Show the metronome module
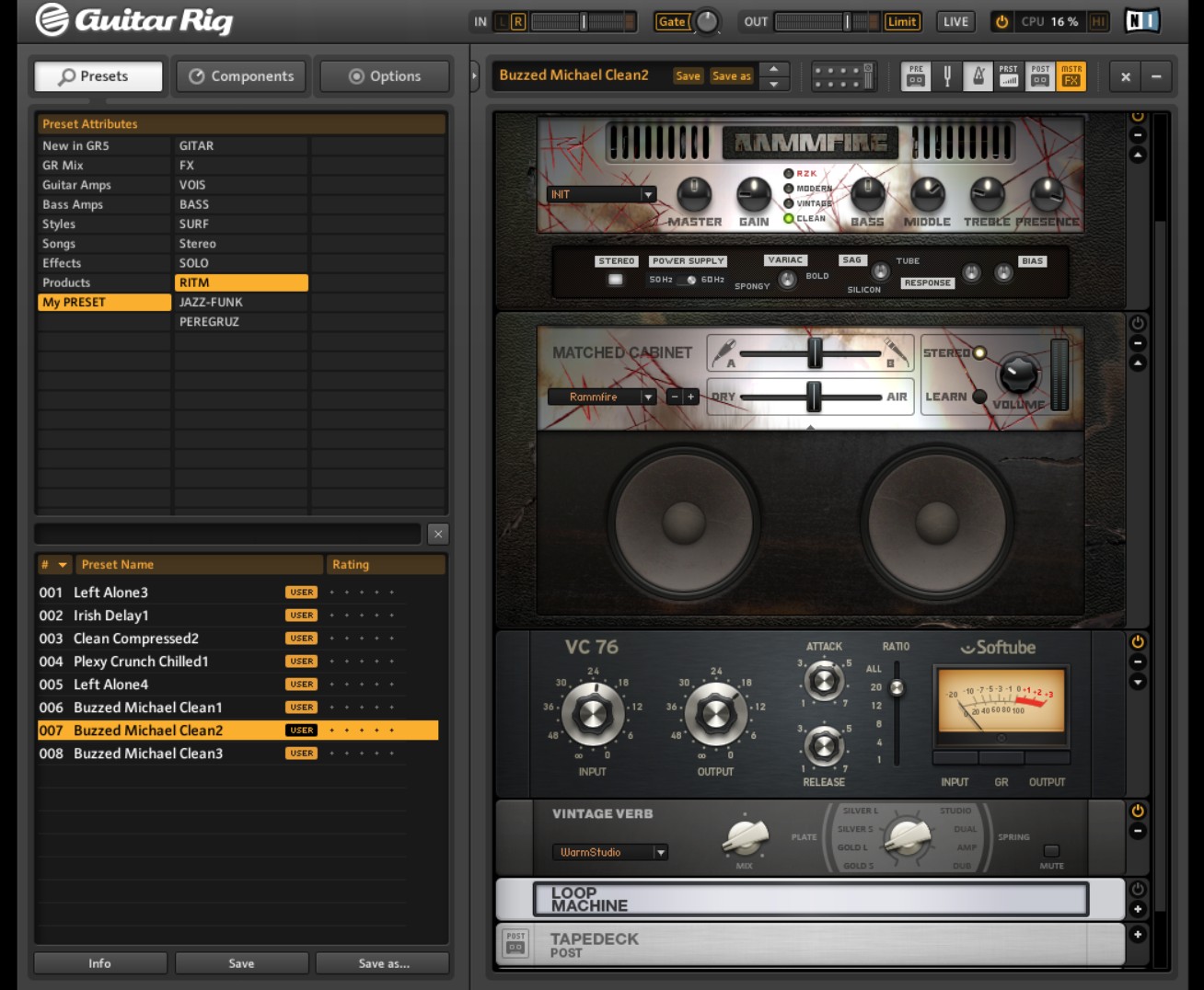The width and height of the screenshot is (1204, 990). pos(978,76)
